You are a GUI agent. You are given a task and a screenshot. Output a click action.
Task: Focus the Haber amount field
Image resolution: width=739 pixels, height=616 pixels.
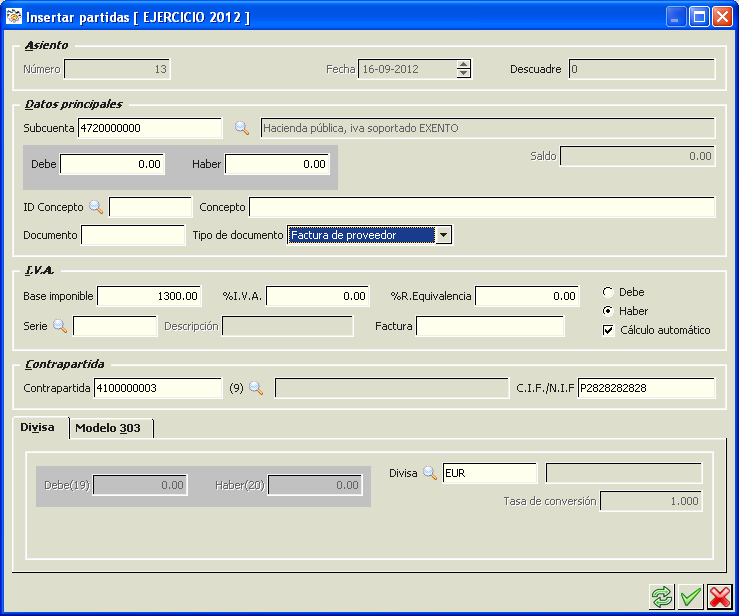pos(277,164)
